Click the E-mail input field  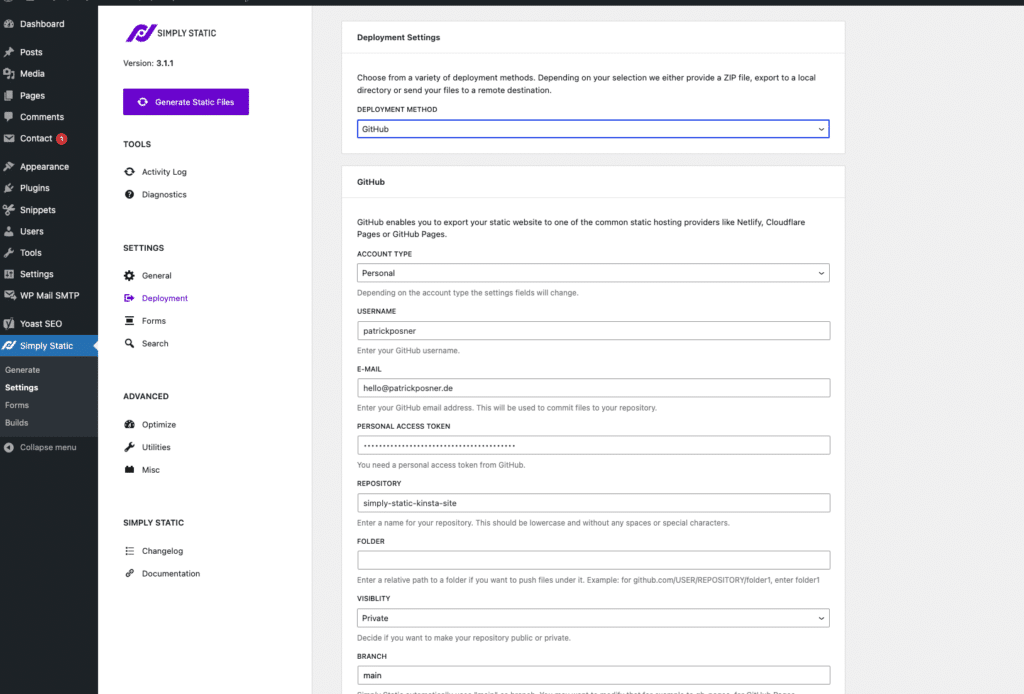click(593, 388)
